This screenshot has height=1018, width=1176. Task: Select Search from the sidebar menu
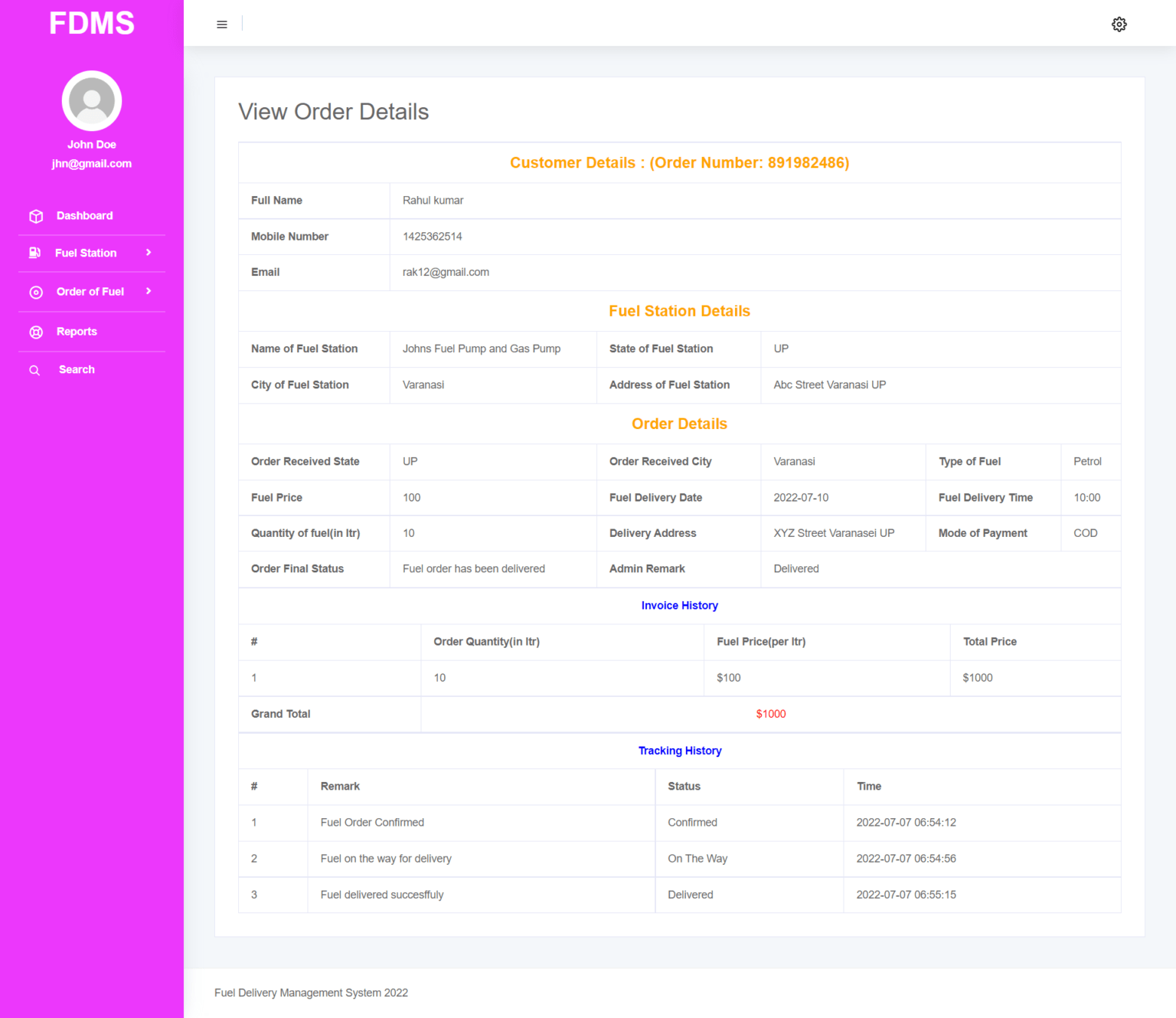coord(77,369)
